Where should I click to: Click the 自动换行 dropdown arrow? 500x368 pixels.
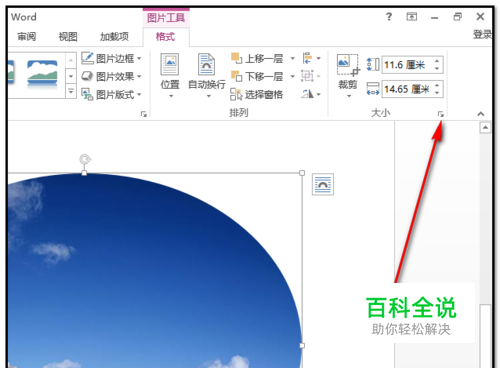click(209, 96)
